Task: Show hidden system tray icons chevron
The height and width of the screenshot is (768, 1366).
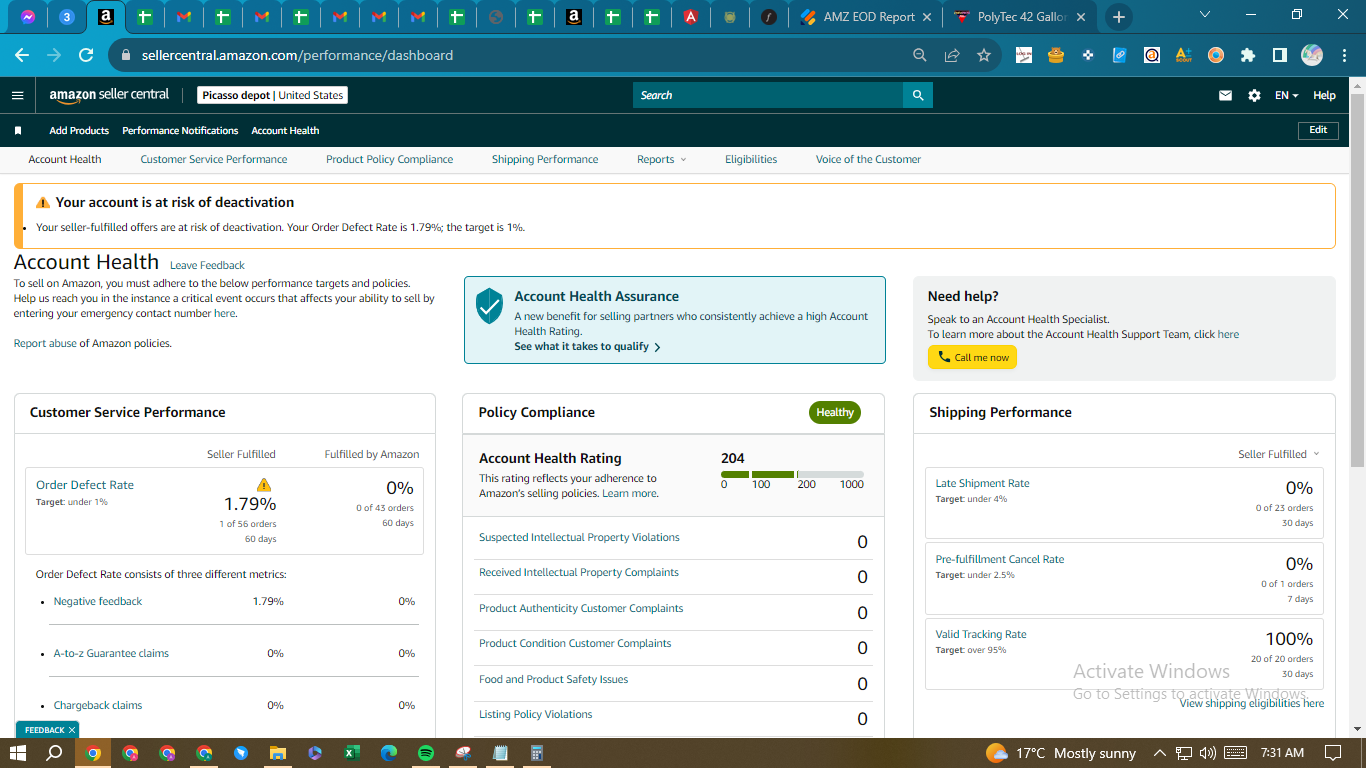Action: [1159, 753]
